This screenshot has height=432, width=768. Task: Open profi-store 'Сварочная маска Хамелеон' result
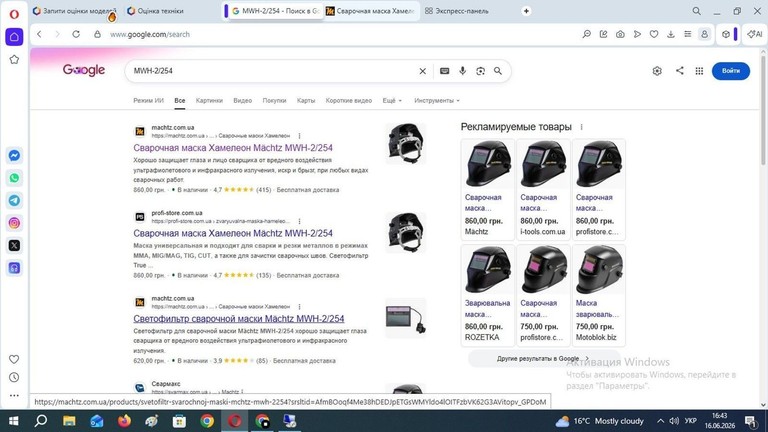click(x=233, y=233)
